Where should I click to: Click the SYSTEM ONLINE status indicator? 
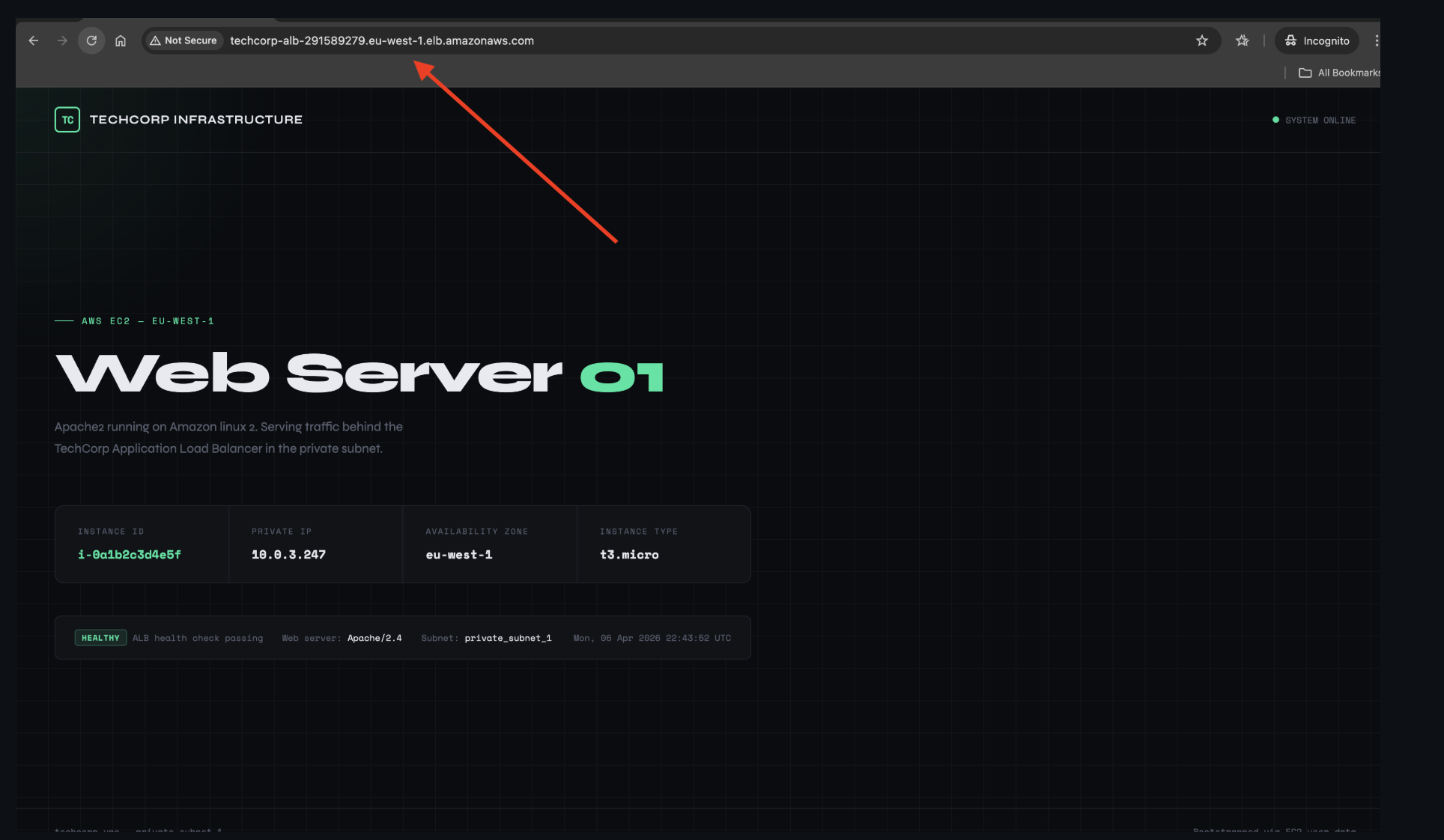tap(1314, 120)
